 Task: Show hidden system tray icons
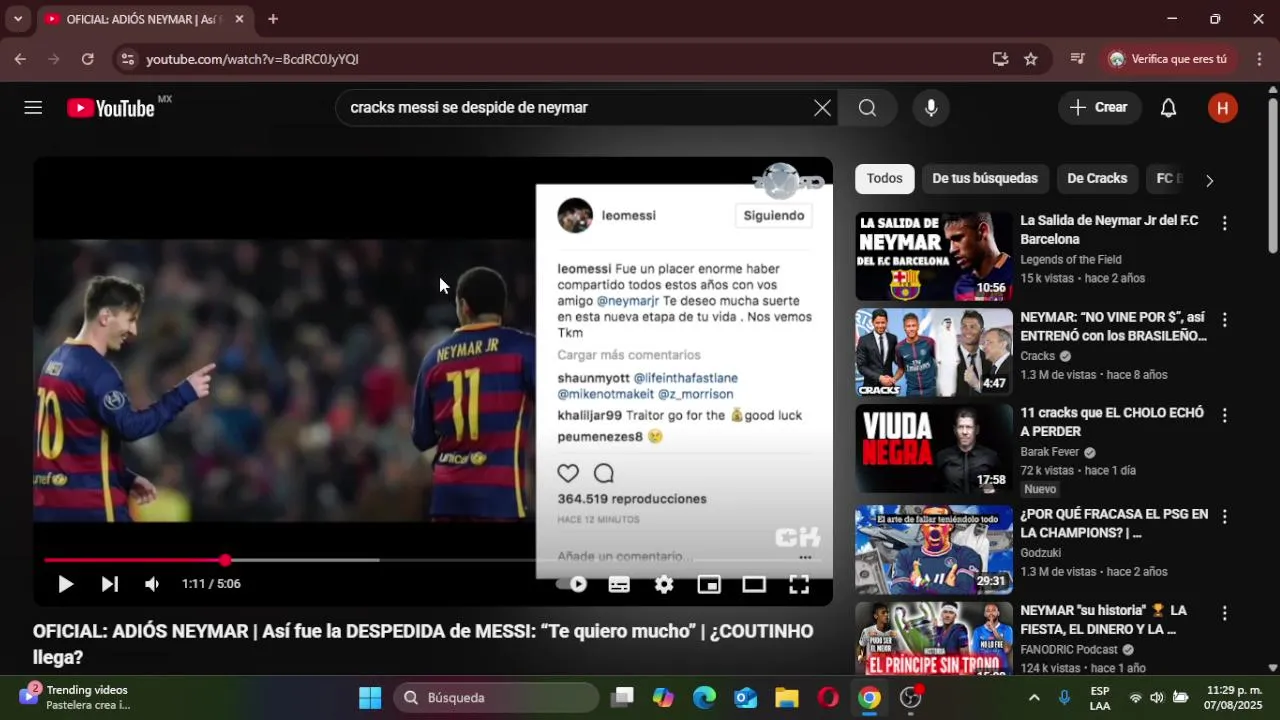[1034, 698]
